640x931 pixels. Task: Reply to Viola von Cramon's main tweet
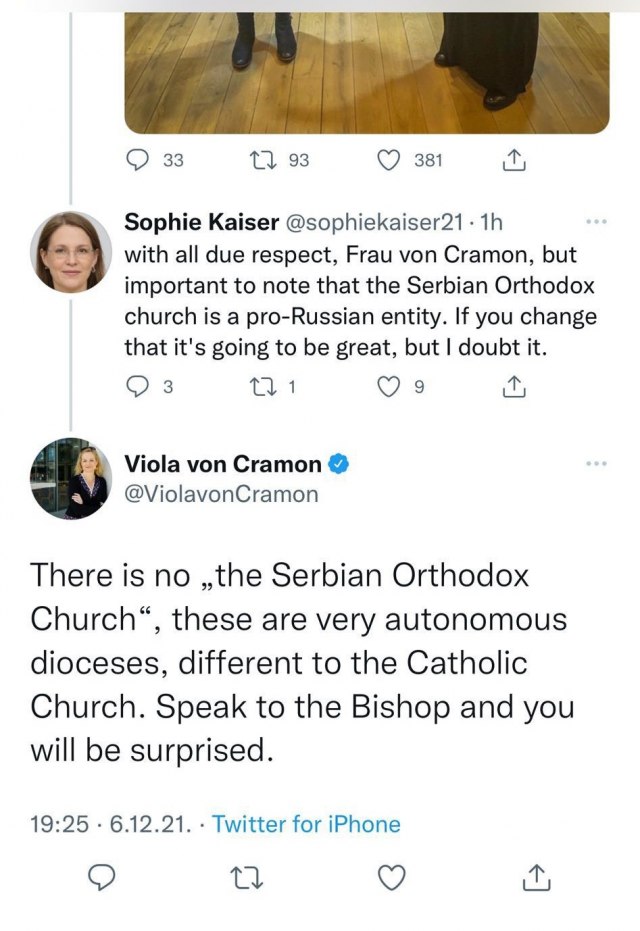coord(100,877)
